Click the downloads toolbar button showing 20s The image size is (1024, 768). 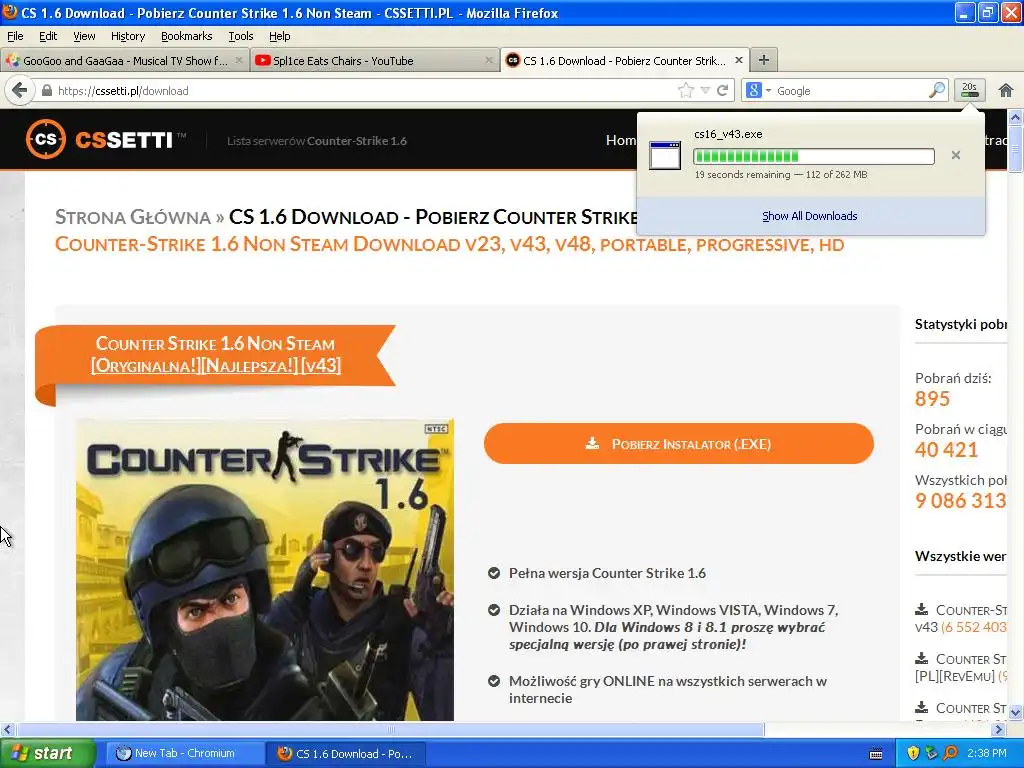pyautogui.click(x=970, y=90)
